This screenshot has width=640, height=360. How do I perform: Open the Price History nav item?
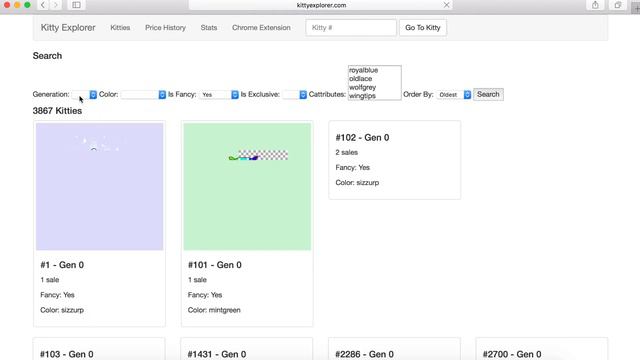[x=165, y=27]
